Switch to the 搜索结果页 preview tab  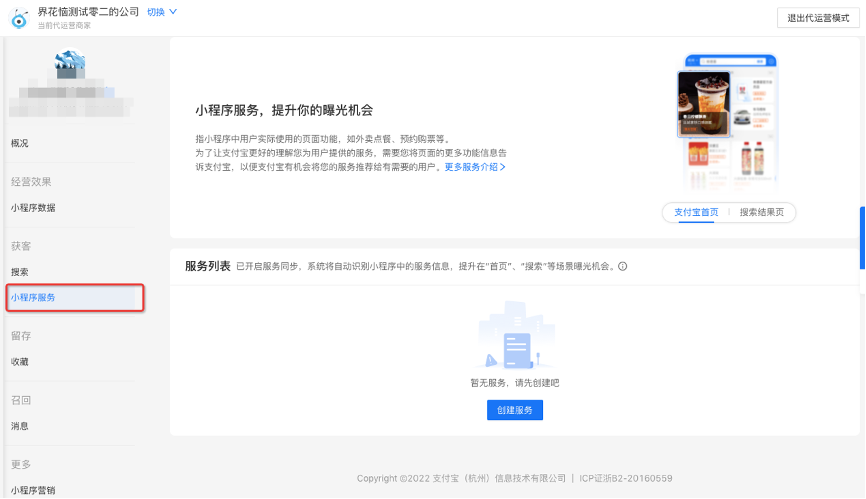(x=762, y=212)
